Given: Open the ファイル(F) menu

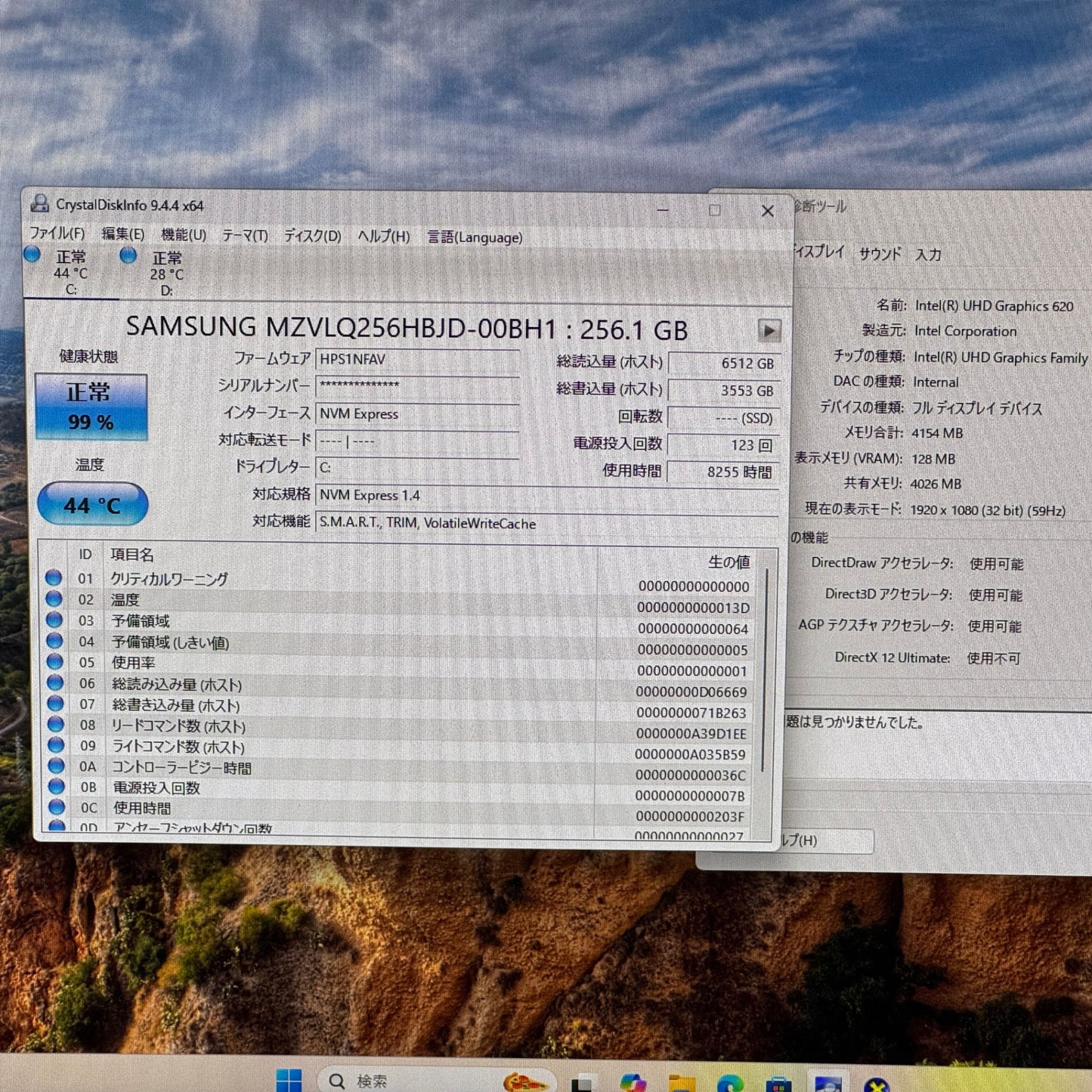Looking at the screenshot, I should 57,234.
